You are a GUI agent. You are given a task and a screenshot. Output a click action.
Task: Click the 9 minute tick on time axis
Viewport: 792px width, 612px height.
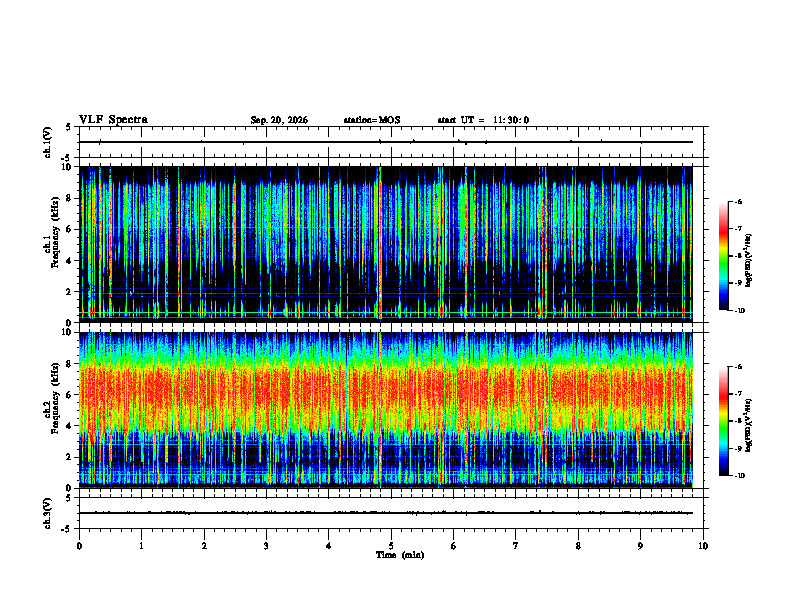click(640, 546)
